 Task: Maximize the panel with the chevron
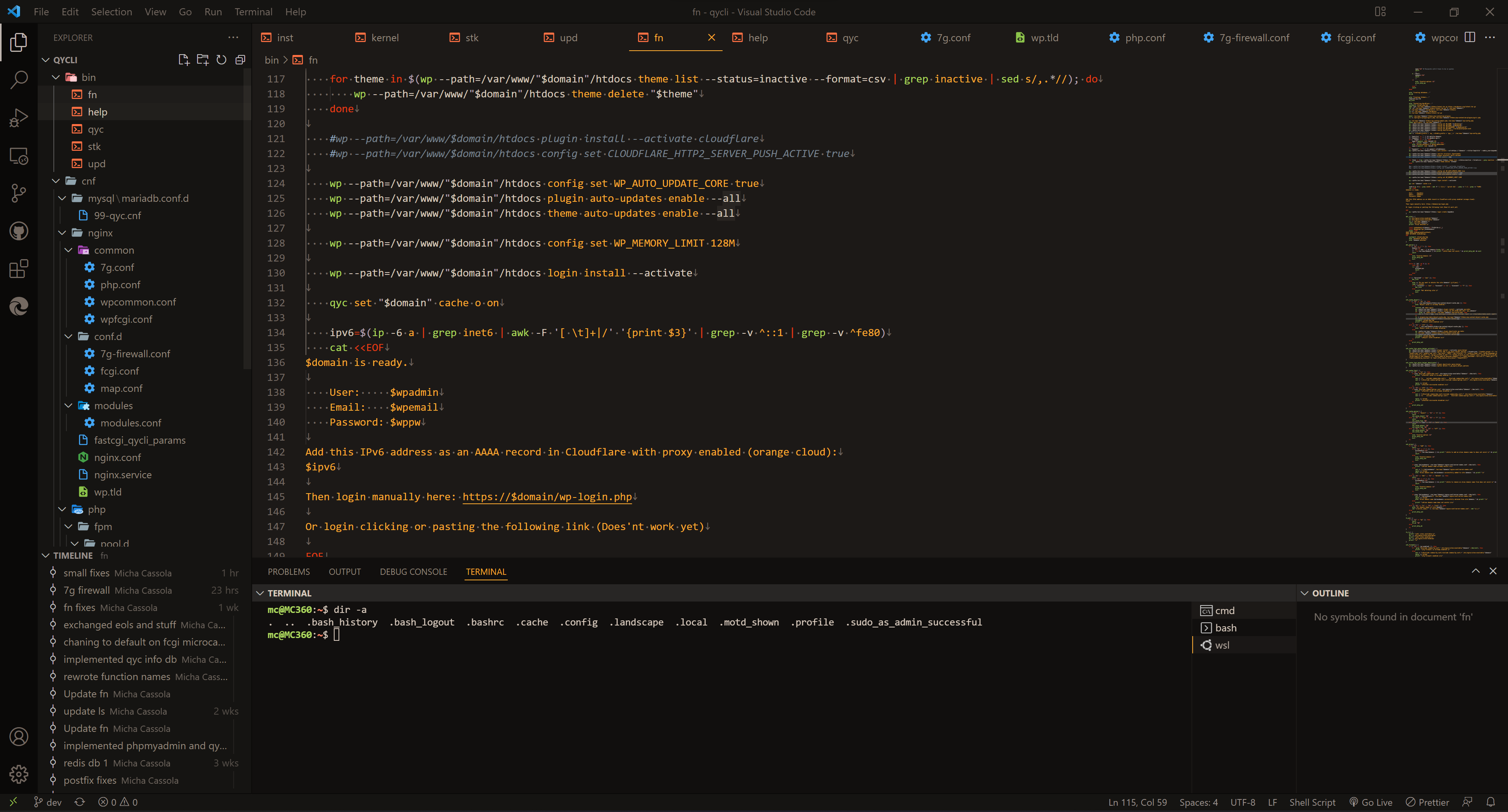coord(1476,571)
